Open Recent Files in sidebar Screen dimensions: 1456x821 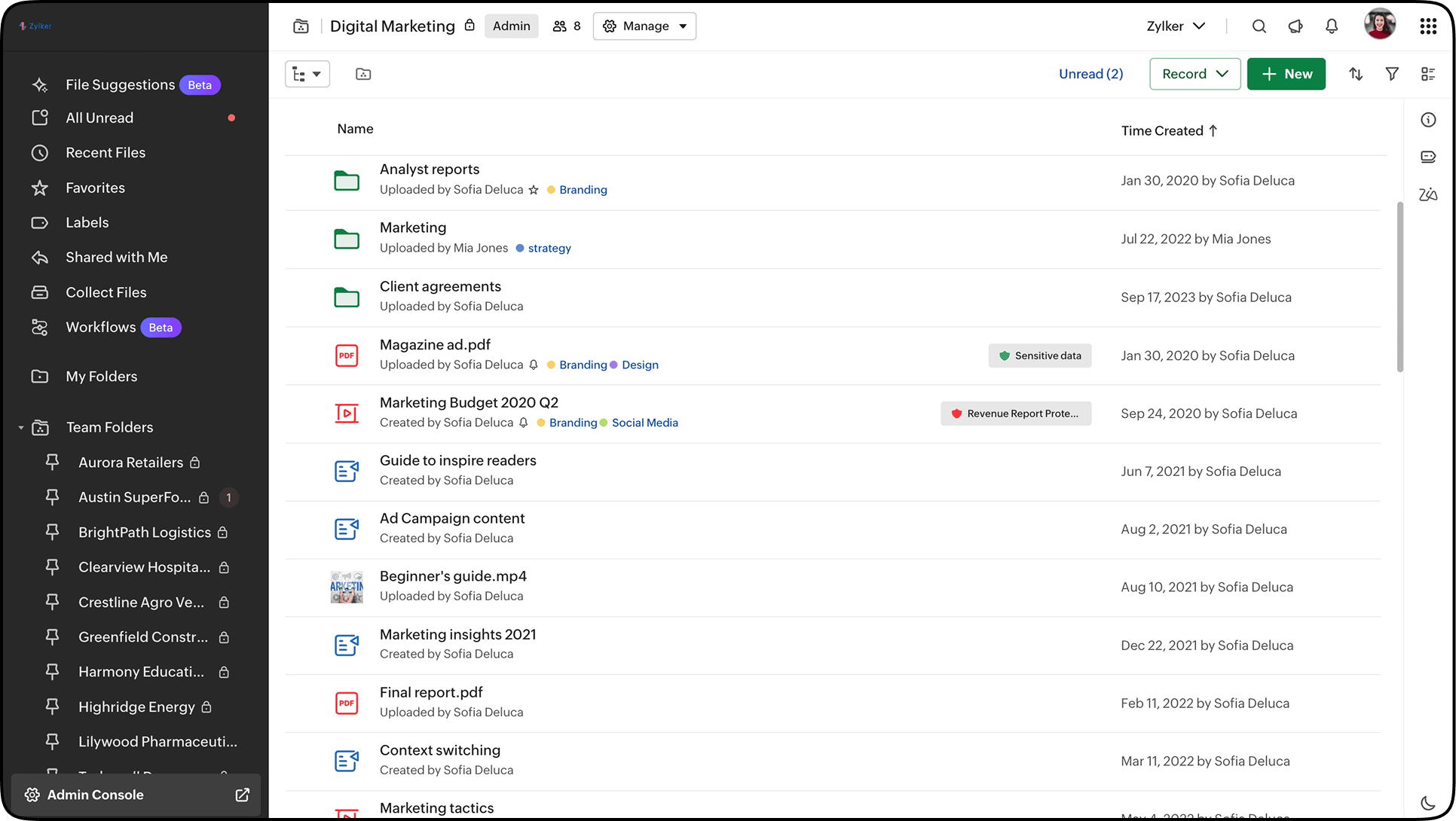pyautogui.click(x=106, y=153)
